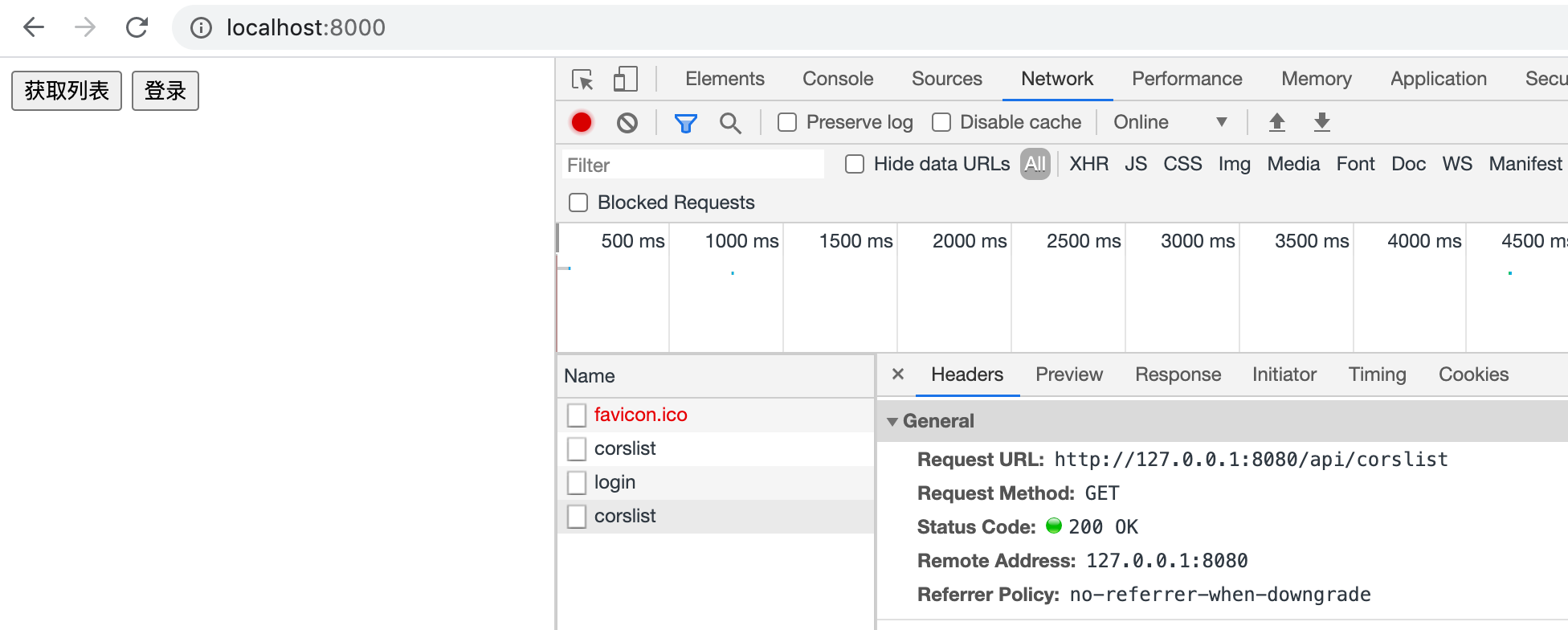Click file icon beside login request

tap(577, 483)
